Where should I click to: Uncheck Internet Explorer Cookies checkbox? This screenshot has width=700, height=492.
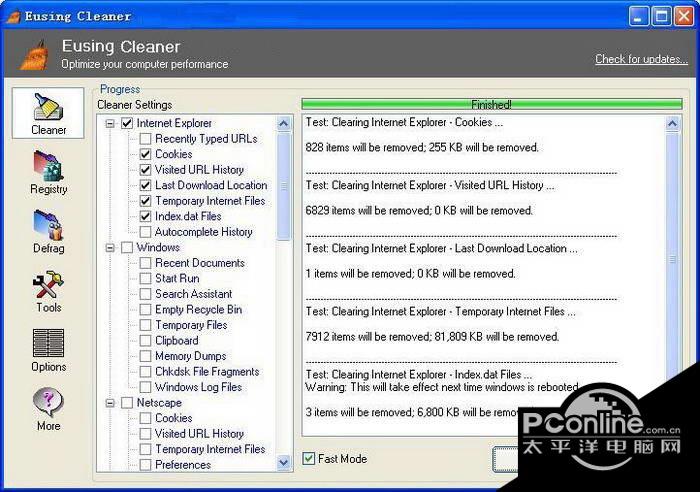click(x=146, y=154)
